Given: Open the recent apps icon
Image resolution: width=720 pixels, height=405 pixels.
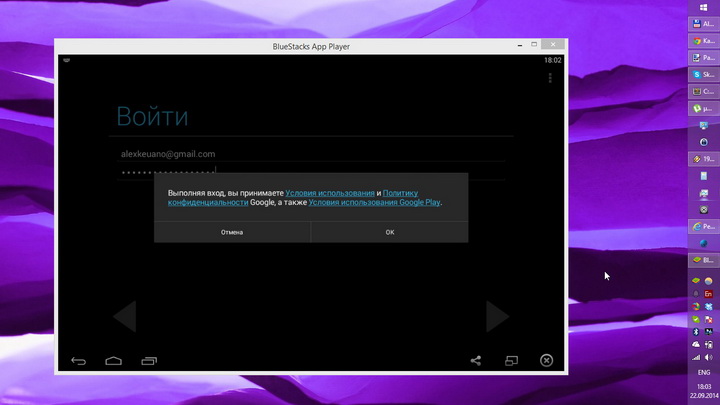Looking at the screenshot, I should (149, 361).
